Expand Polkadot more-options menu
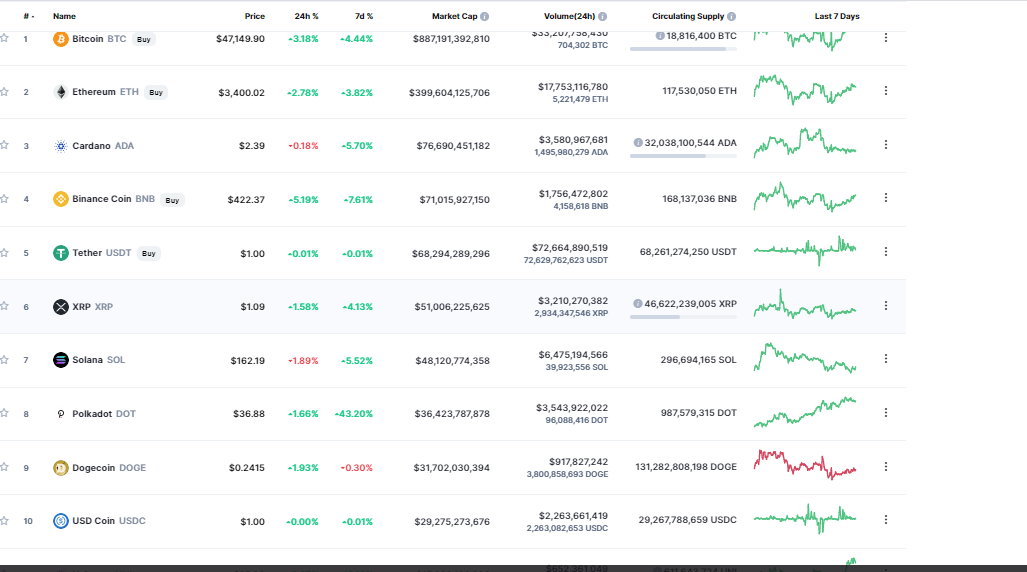This screenshot has height=572, width=1027. point(886,413)
